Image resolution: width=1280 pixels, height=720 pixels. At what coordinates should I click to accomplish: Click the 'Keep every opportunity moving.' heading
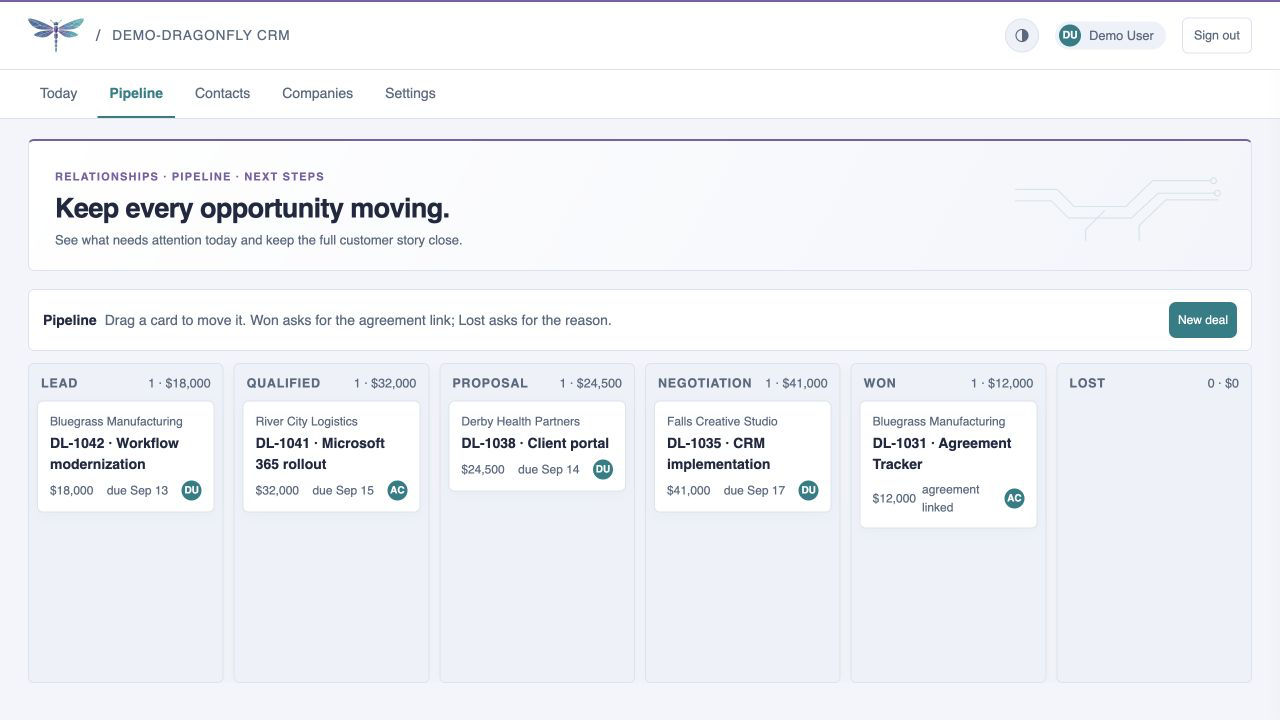tap(252, 208)
